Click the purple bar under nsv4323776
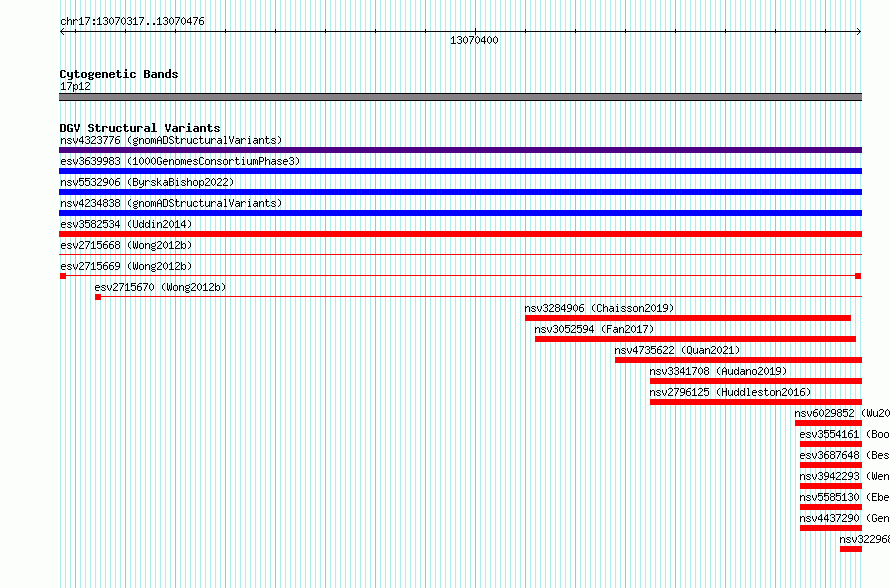This screenshot has width=890, height=588. point(460,150)
